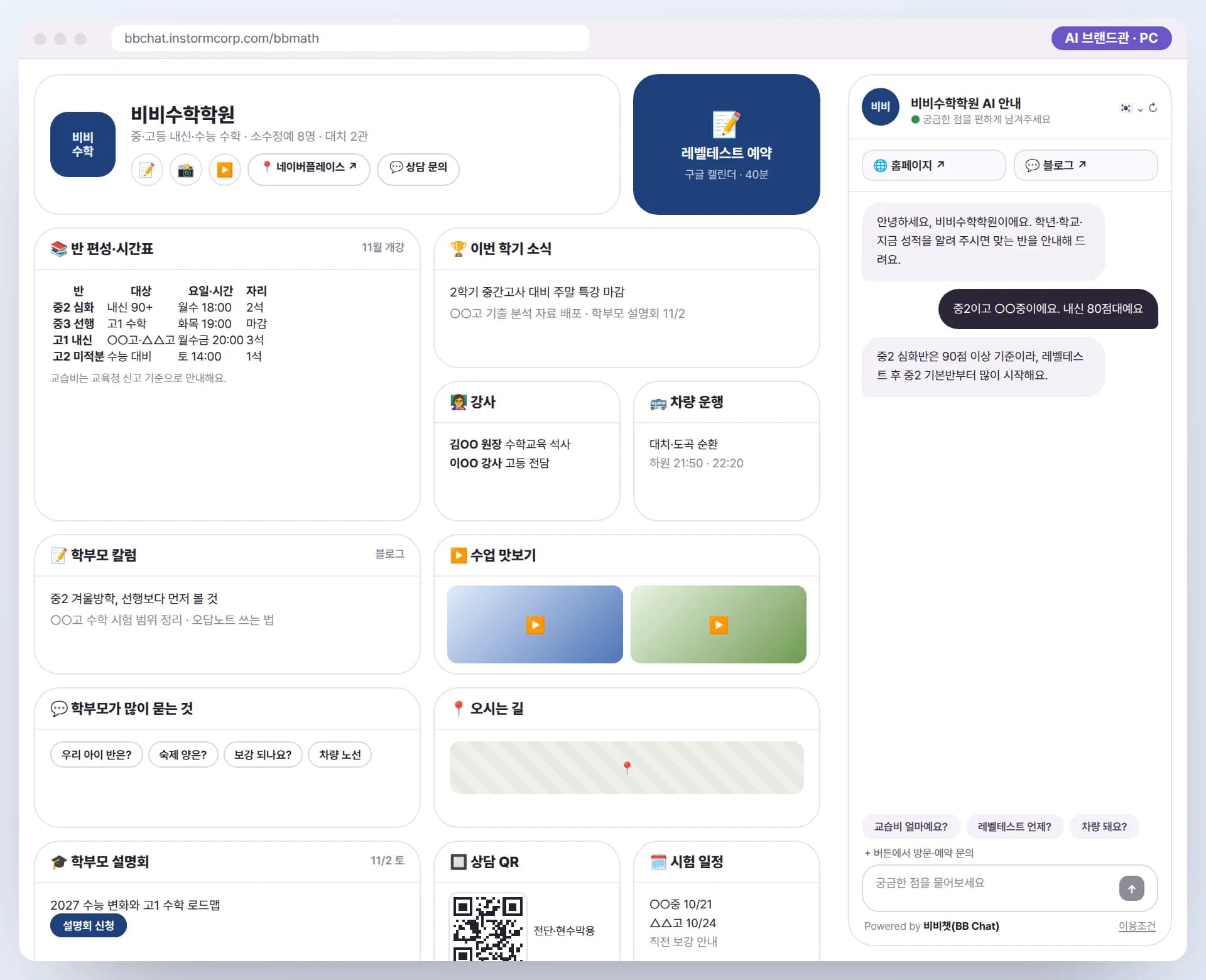Click the 비비 chat avatar circle
Image resolution: width=1206 pixels, height=980 pixels.
880,107
